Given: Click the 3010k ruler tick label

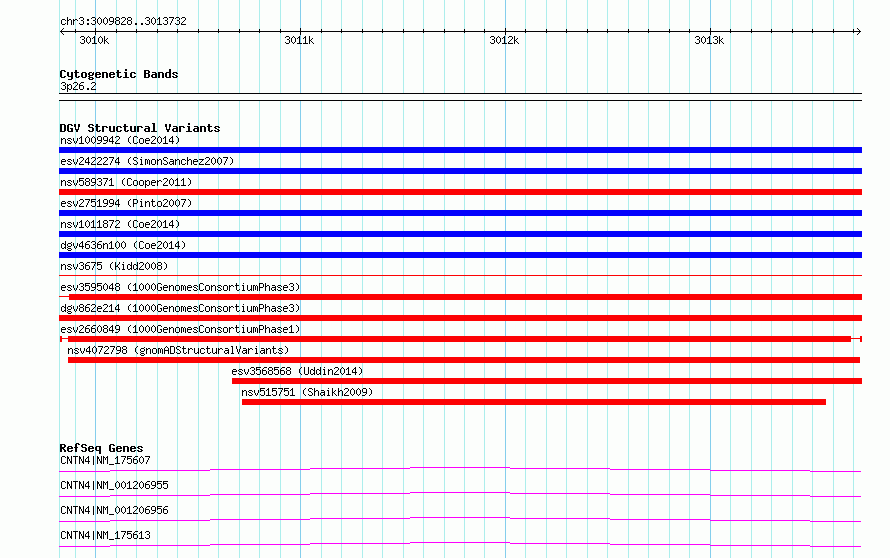Looking at the screenshot, I should [94, 40].
